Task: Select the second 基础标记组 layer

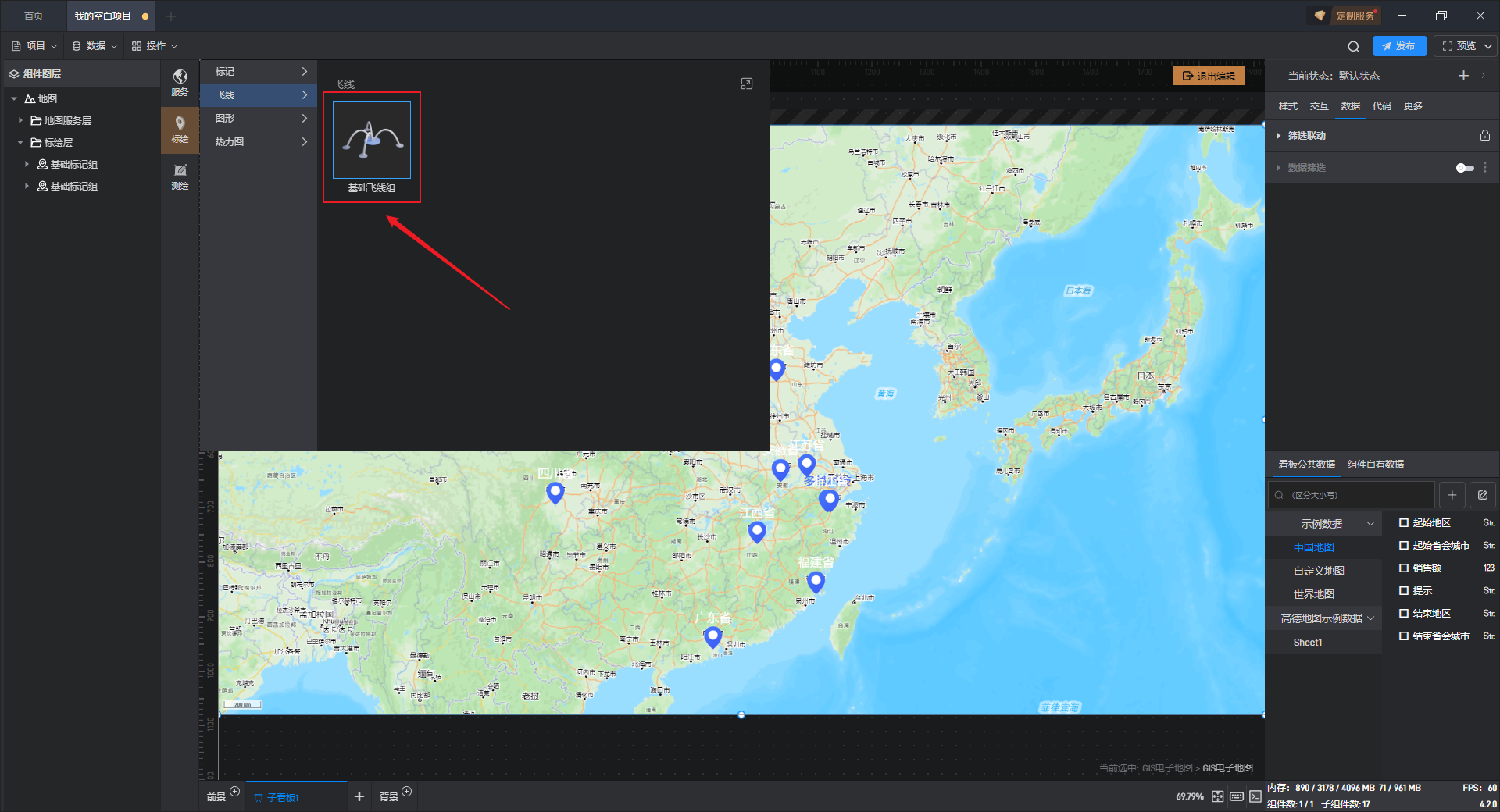Action: (73, 187)
